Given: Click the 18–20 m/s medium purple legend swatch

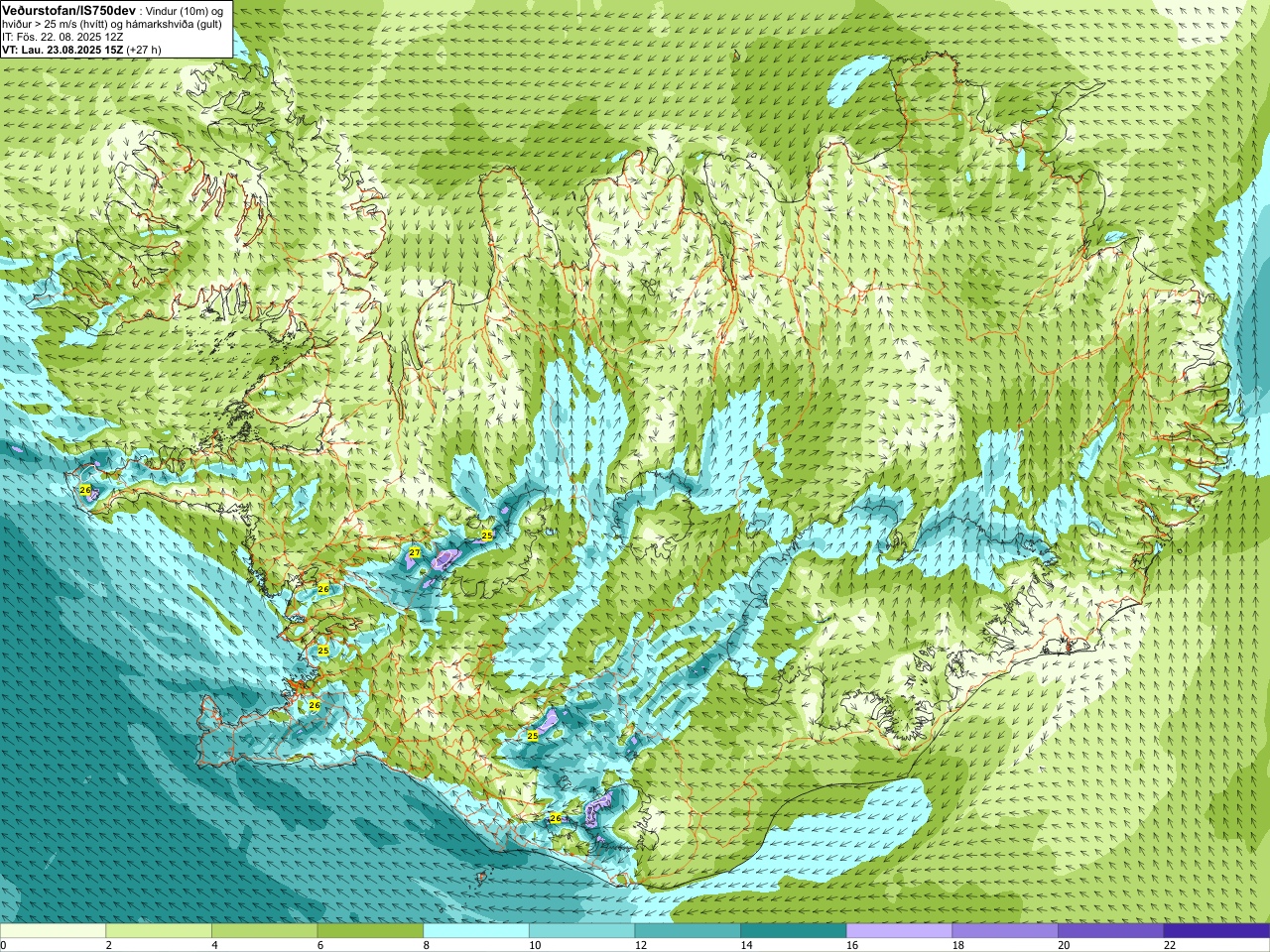Looking at the screenshot, I should tap(1005, 931).
